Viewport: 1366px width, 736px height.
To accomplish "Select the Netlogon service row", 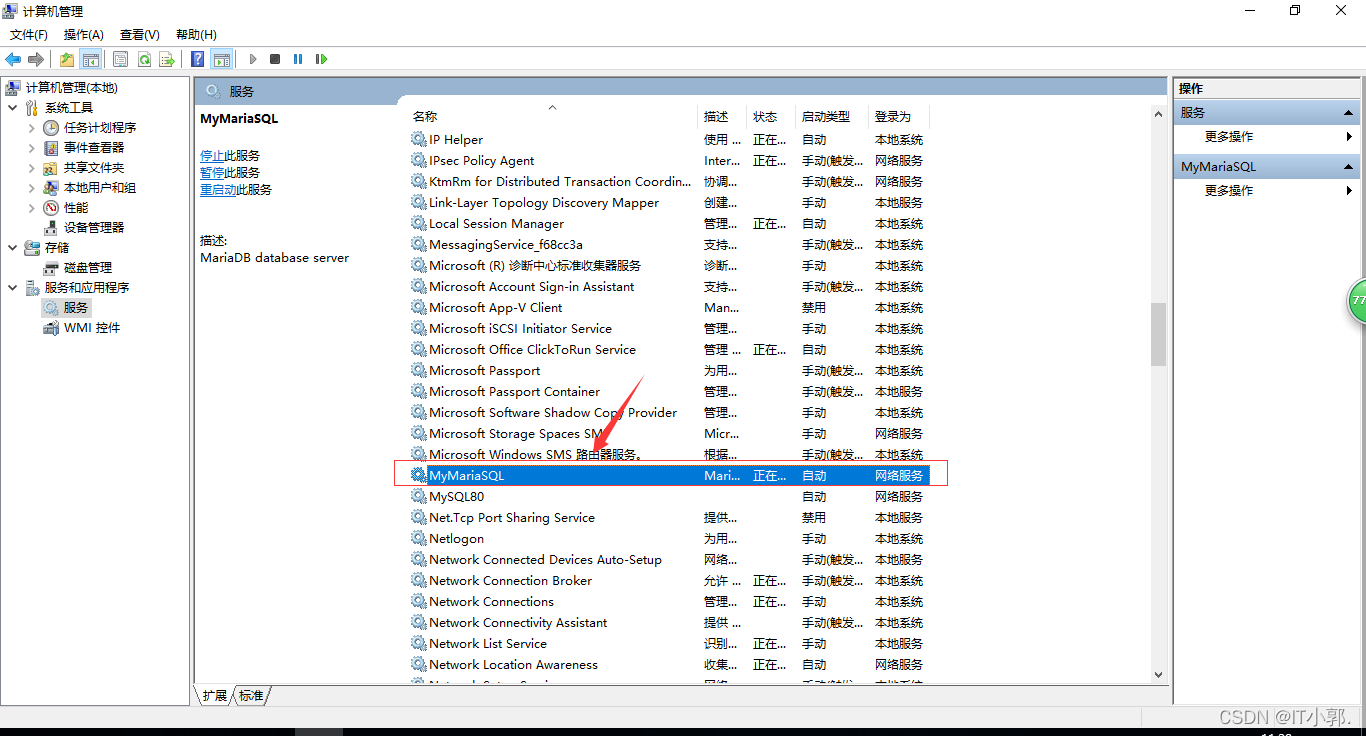I will (670, 539).
